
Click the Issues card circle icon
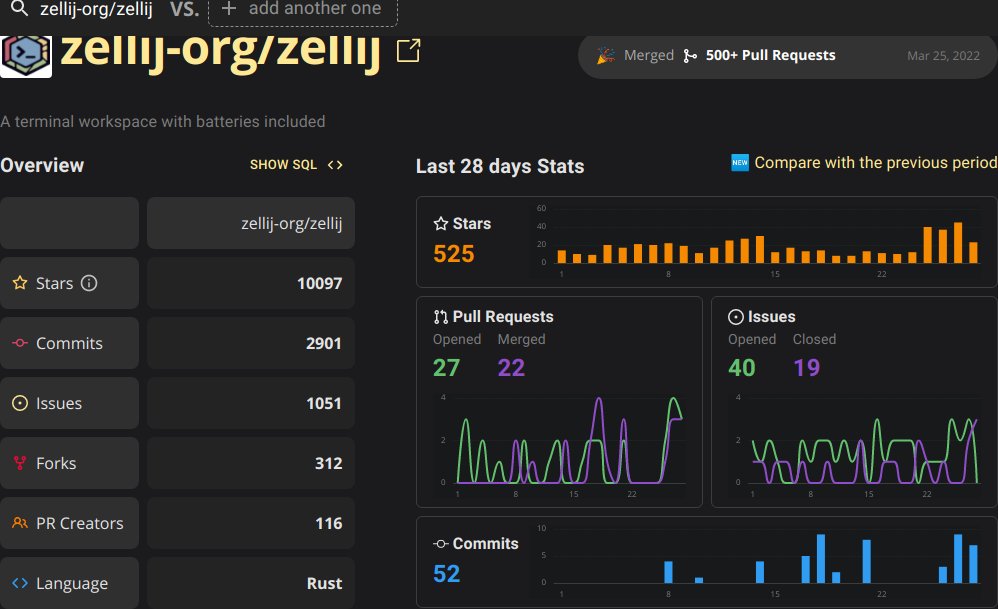(x=735, y=317)
